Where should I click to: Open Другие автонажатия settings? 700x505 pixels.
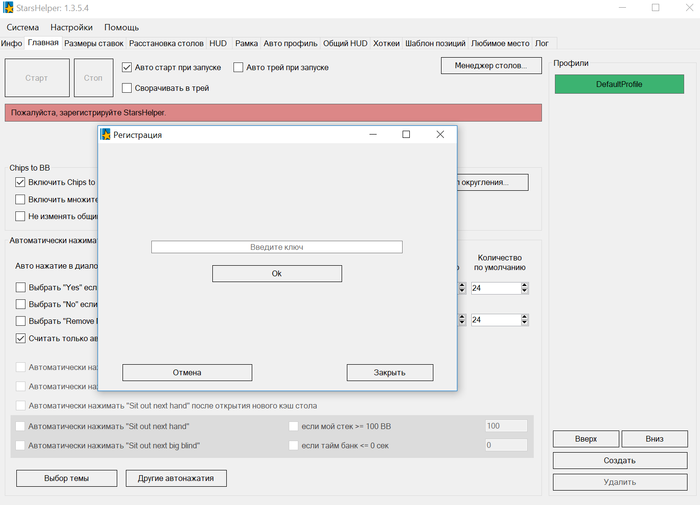(176, 478)
